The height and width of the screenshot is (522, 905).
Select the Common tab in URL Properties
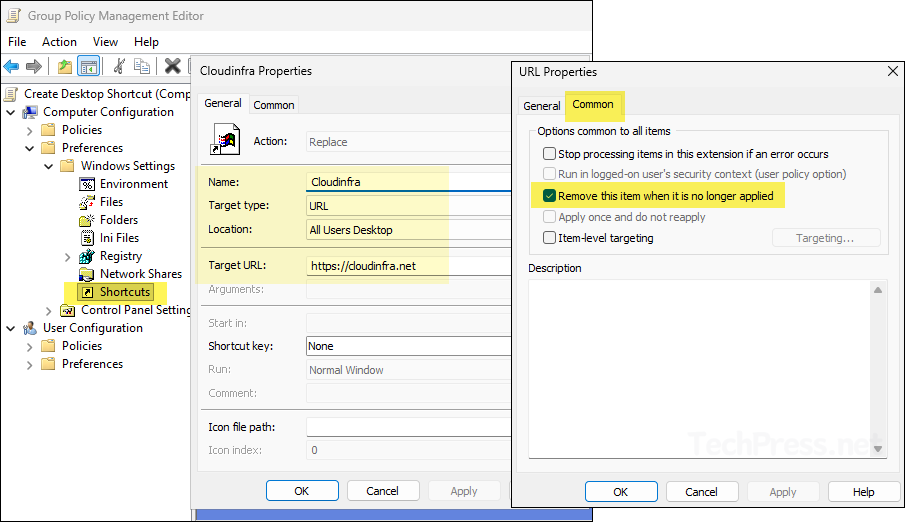tap(593, 105)
